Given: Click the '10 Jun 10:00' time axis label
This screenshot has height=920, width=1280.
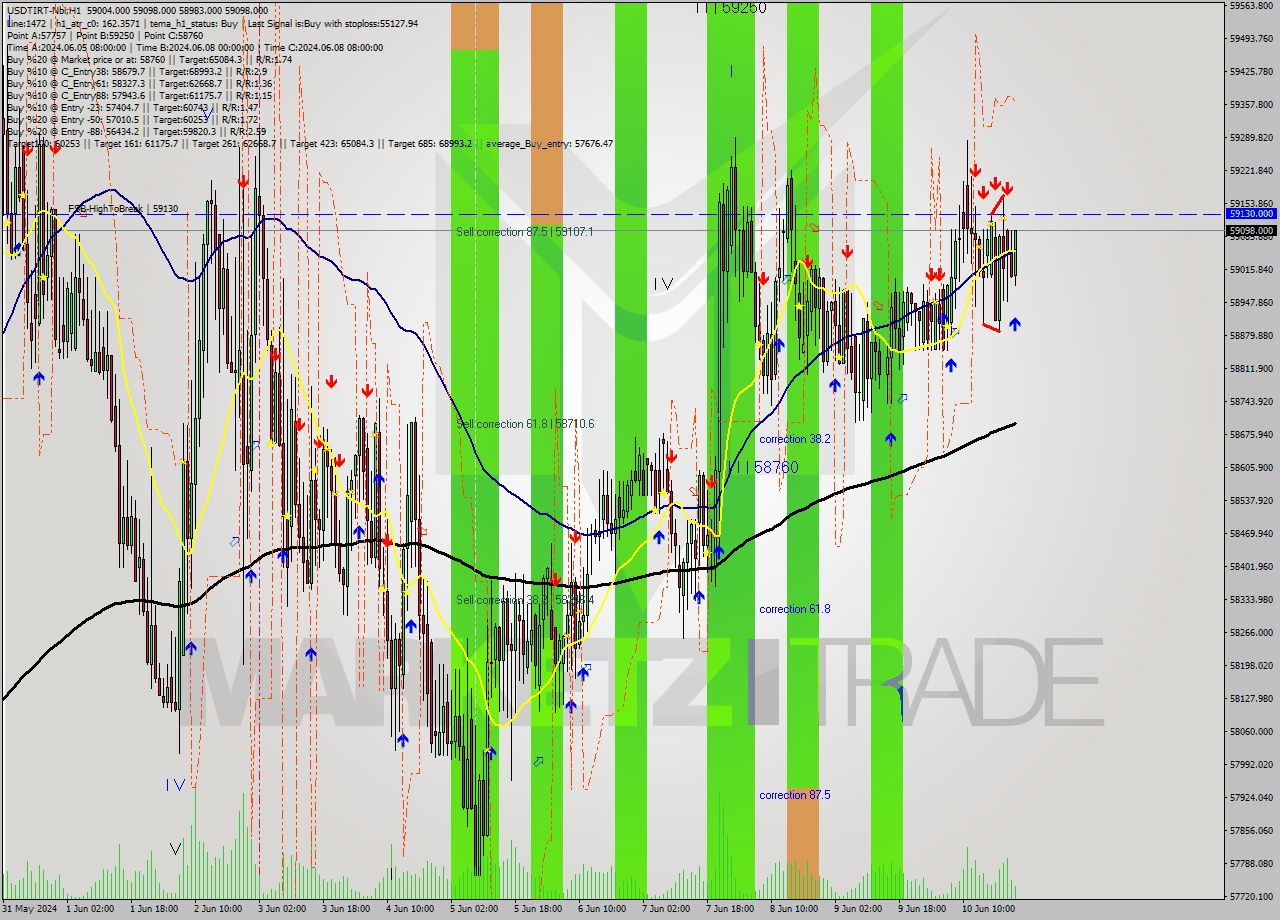Looking at the screenshot, I should [x=989, y=909].
